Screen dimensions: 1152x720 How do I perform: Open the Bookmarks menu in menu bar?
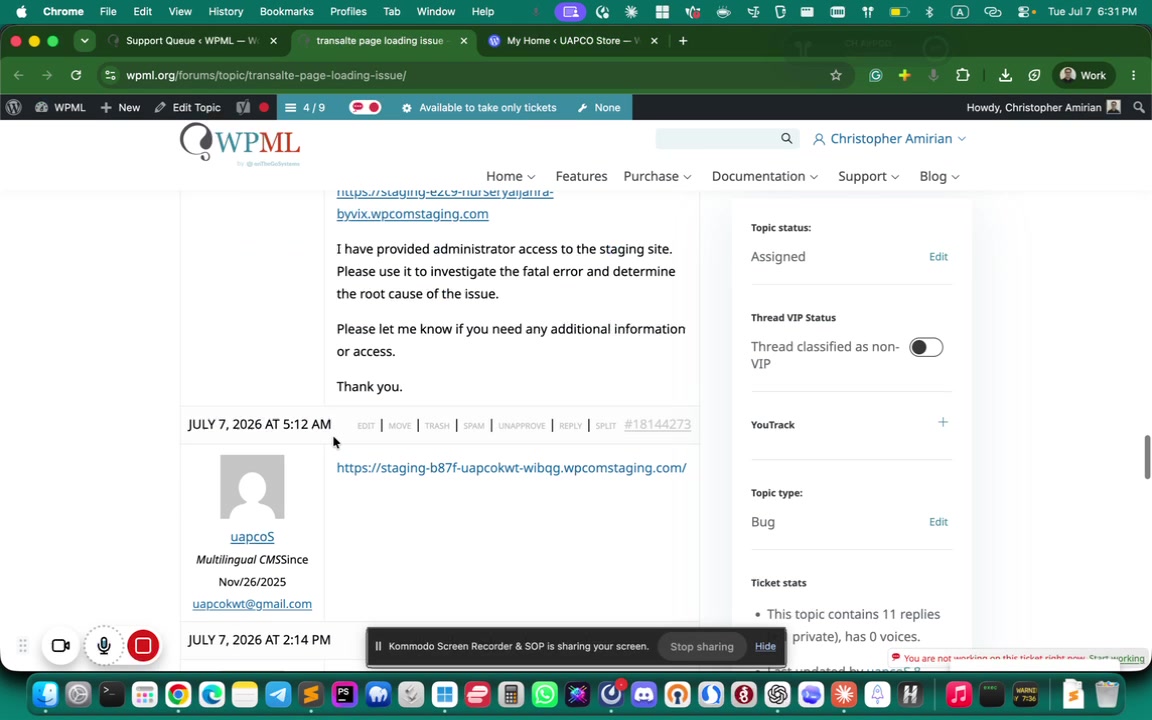(x=287, y=11)
